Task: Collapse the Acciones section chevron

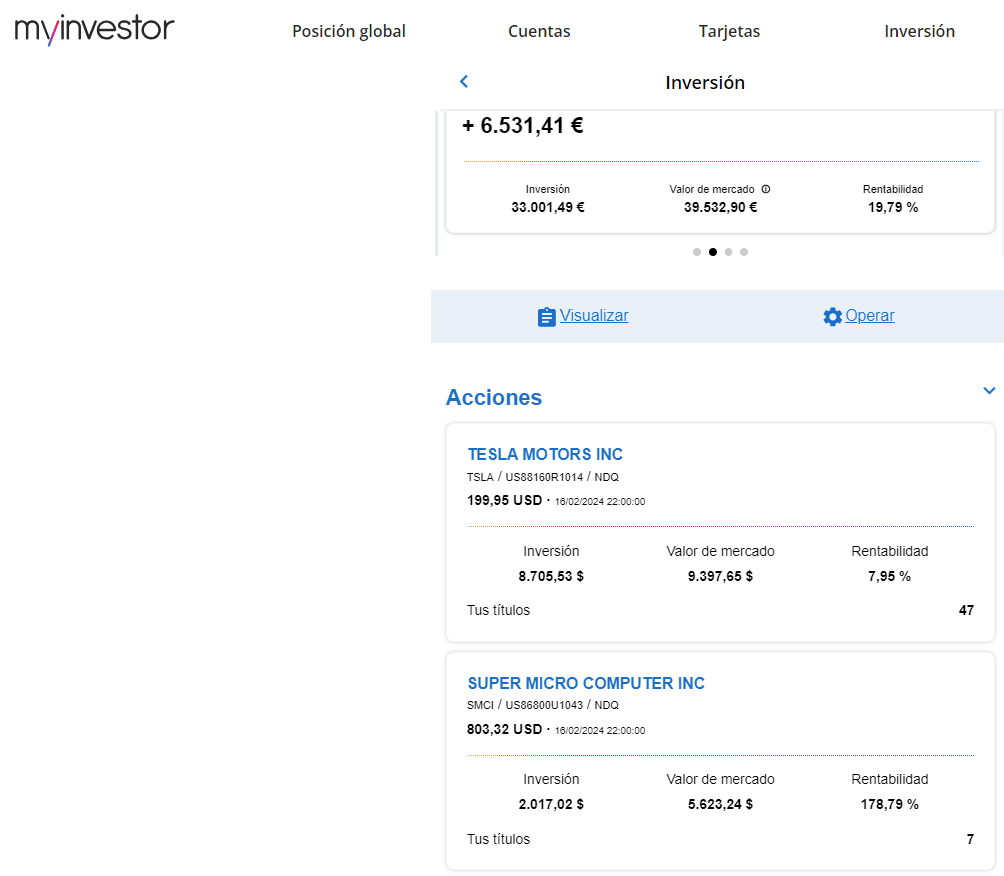Action: point(989,391)
